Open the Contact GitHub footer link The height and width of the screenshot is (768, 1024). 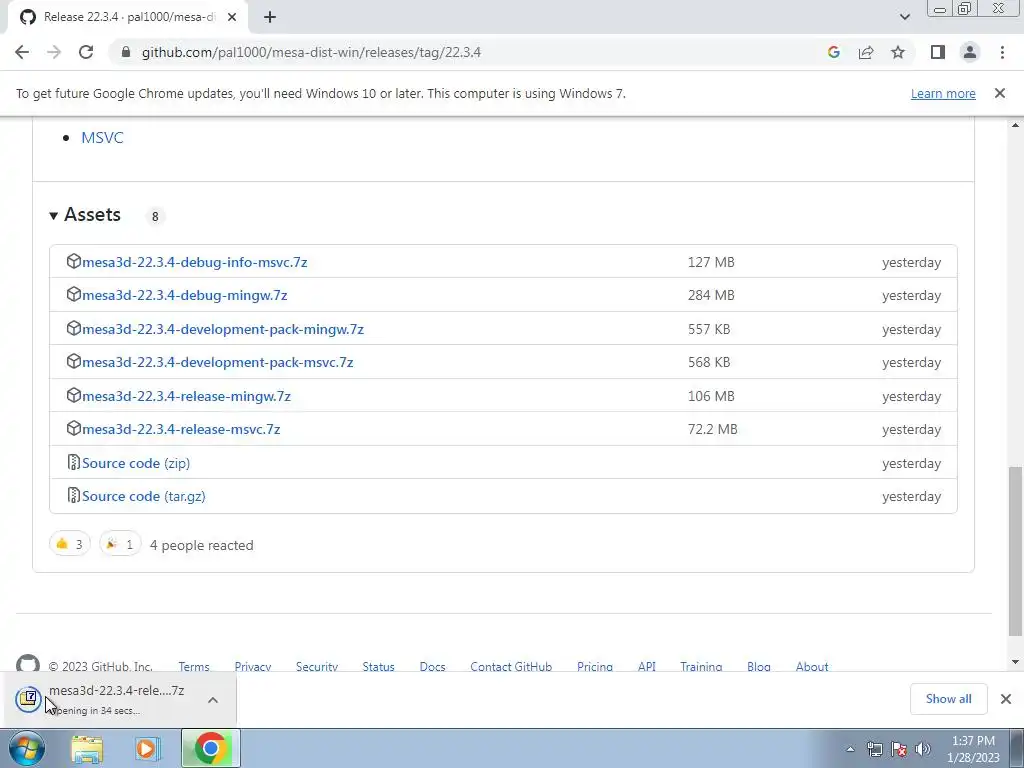tap(511, 667)
